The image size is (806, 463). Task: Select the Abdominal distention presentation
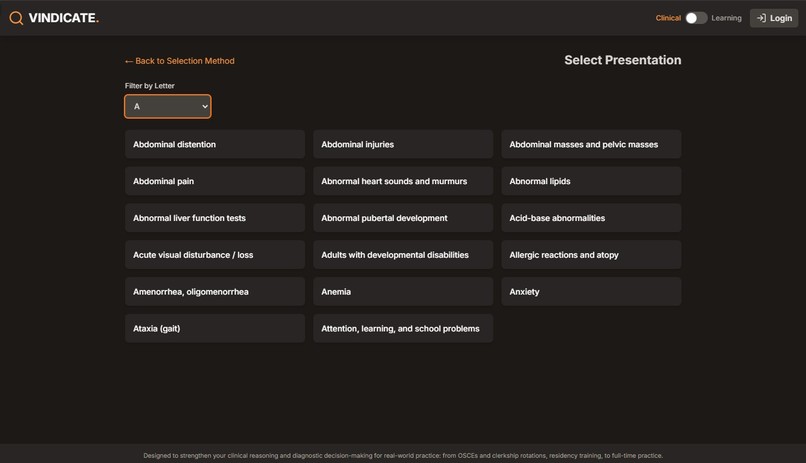(215, 144)
